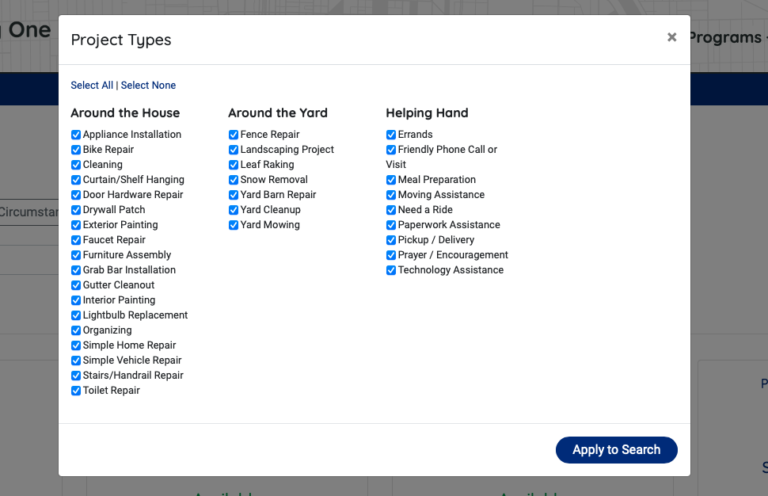Uncheck the Fence Repair checkbox

click(x=233, y=135)
